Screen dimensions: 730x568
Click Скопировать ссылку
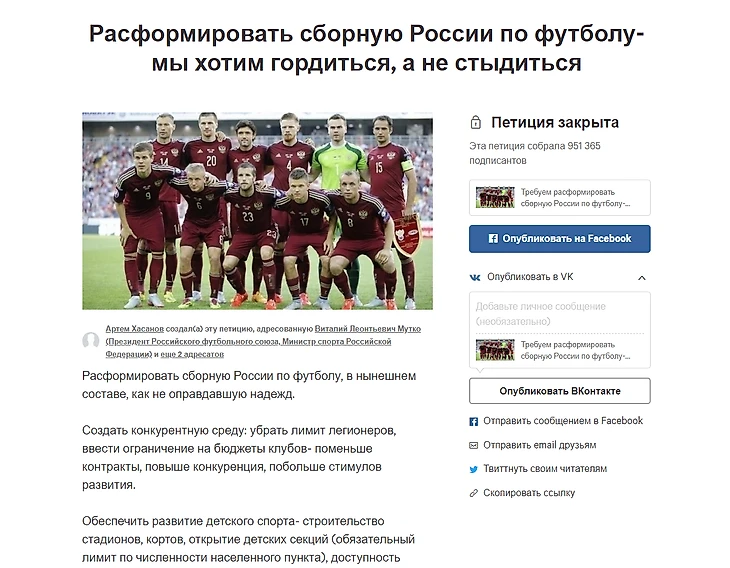coord(529,493)
